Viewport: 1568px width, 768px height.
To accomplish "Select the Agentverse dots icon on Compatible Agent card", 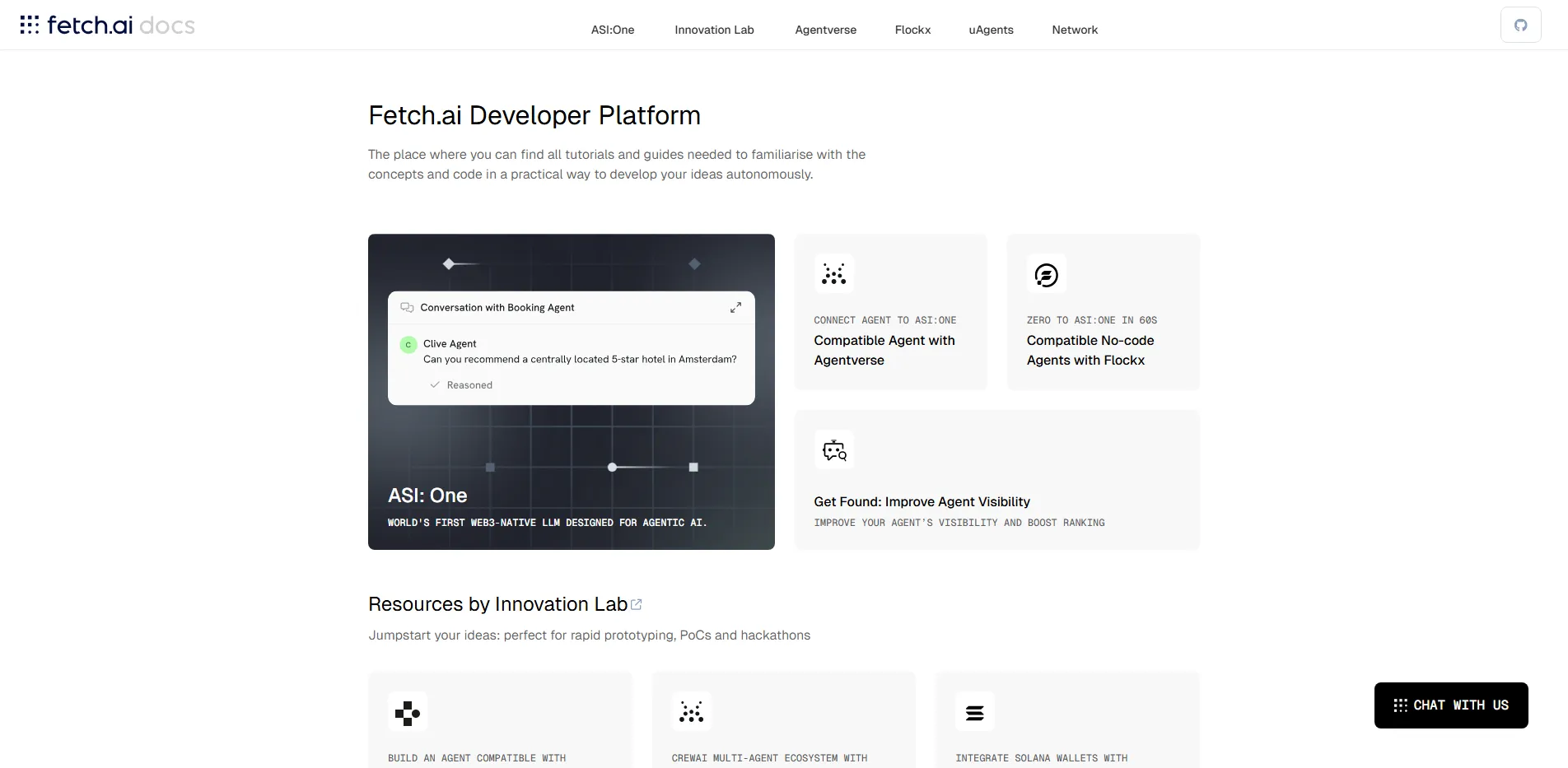I will point(834,274).
